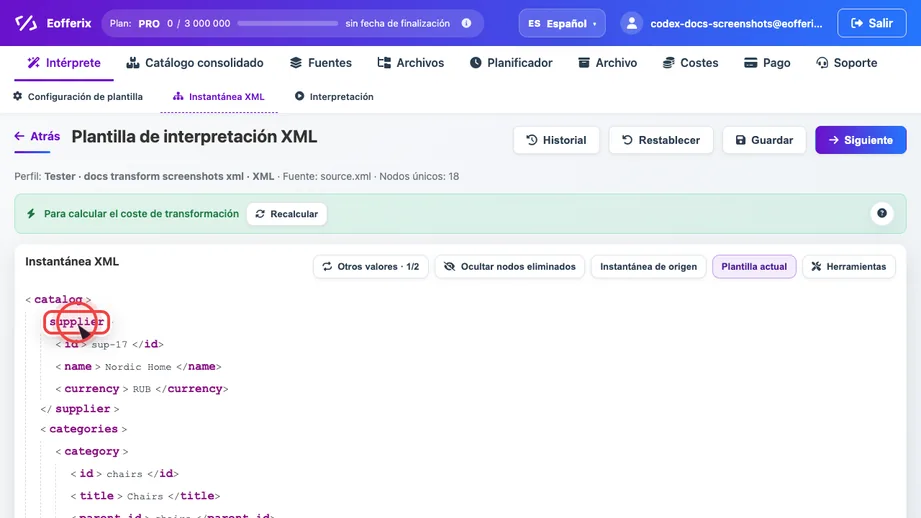The width and height of the screenshot is (921, 518).
Task: Open the Historial button
Action: tap(556, 140)
